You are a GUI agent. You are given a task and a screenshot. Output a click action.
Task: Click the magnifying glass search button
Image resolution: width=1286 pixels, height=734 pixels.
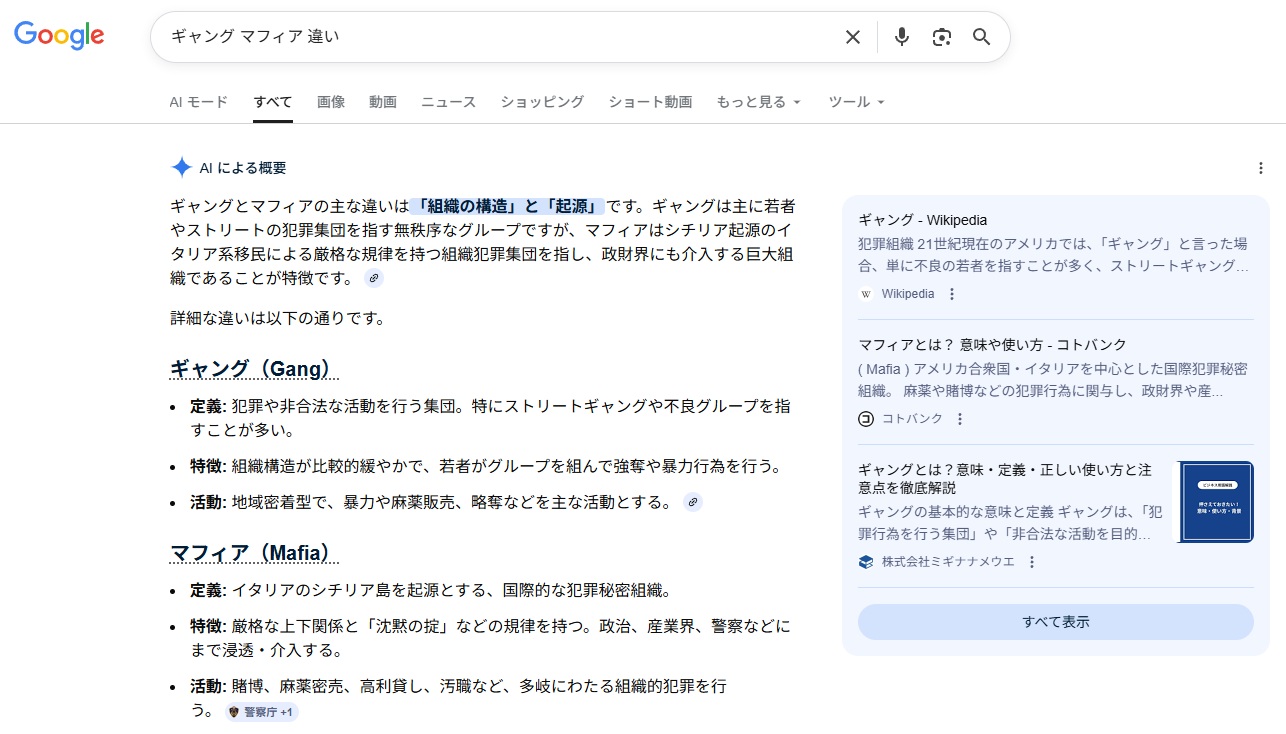pos(981,37)
